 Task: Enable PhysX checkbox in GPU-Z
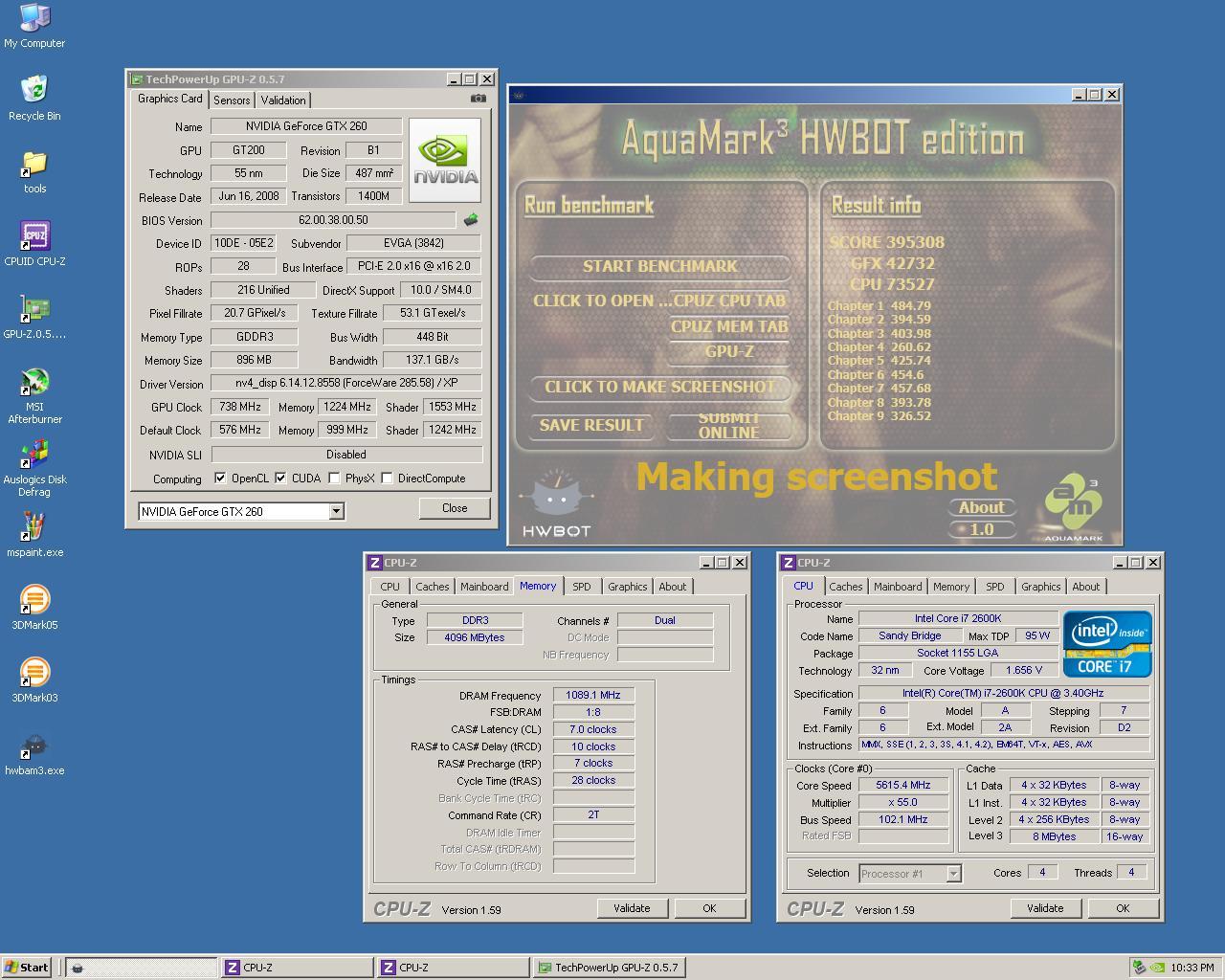coord(334,478)
